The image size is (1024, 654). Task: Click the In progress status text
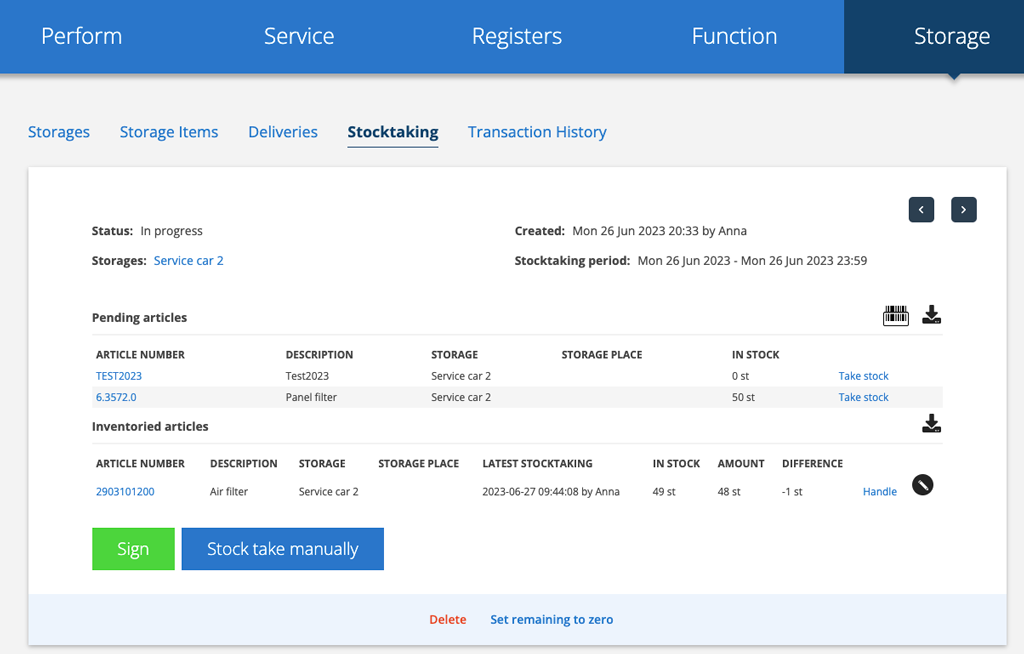171,231
